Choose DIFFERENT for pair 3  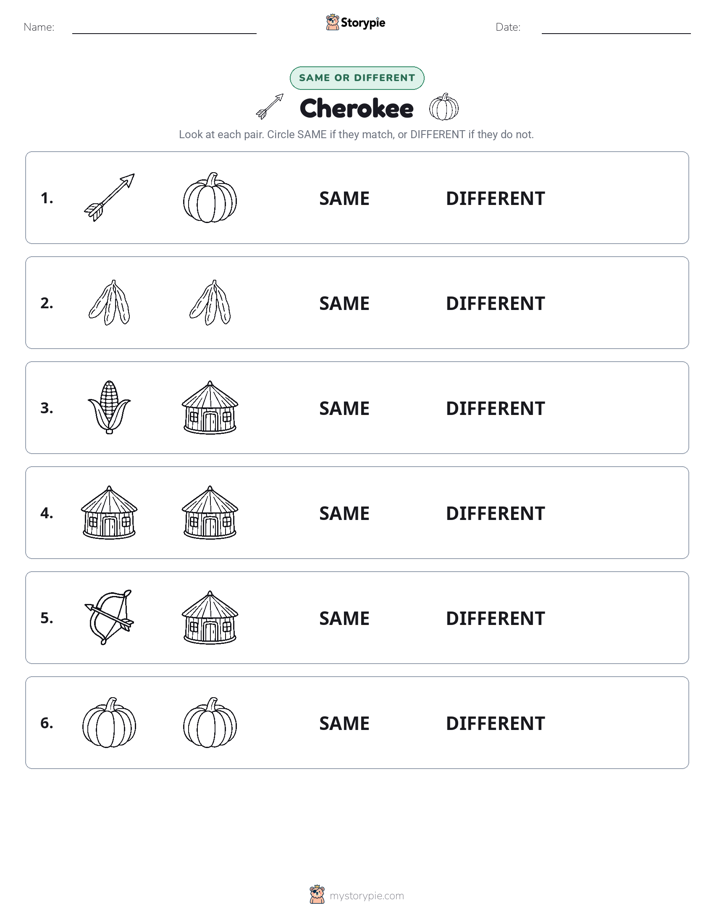(495, 408)
